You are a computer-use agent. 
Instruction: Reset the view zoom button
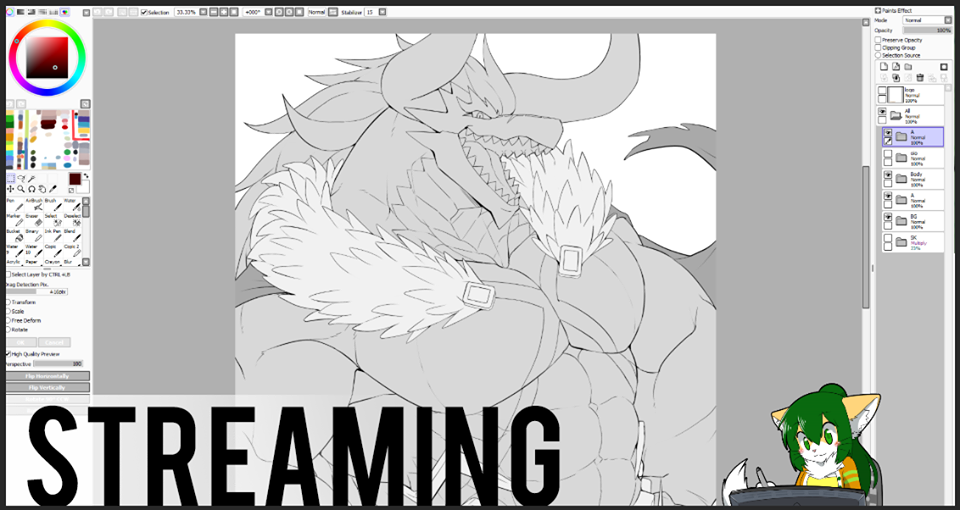(x=234, y=12)
